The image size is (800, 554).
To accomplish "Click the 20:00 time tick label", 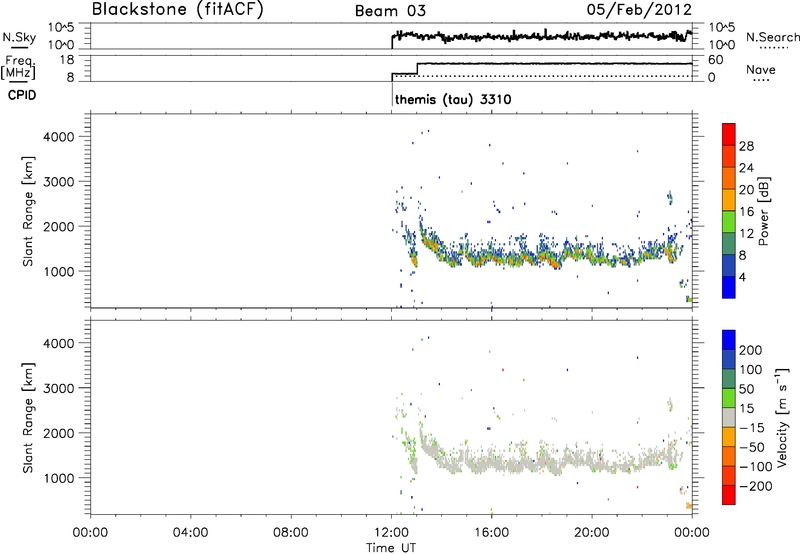I will coord(592,533).
